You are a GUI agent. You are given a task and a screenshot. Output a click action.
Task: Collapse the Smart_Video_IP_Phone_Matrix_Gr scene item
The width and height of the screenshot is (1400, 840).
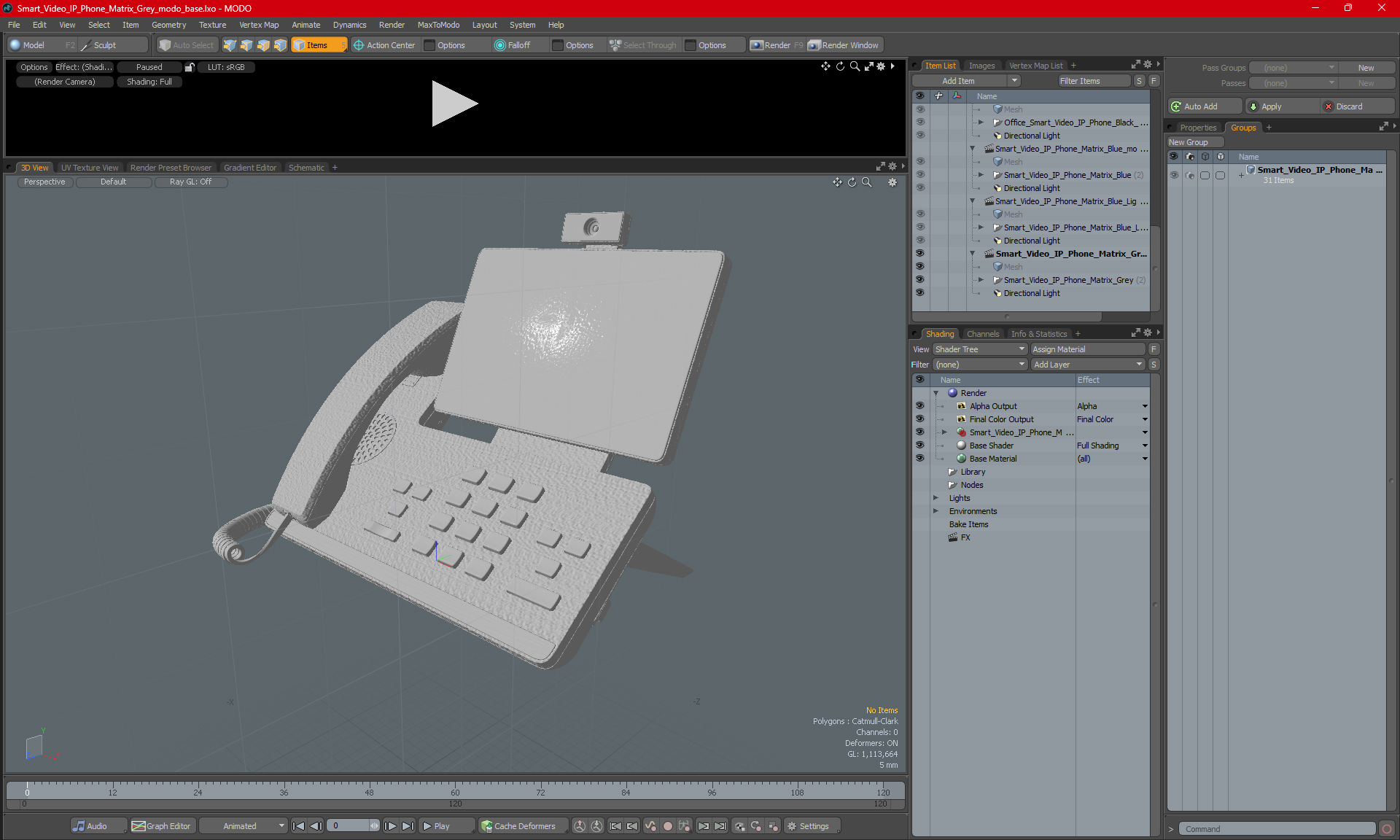[972, 254]
